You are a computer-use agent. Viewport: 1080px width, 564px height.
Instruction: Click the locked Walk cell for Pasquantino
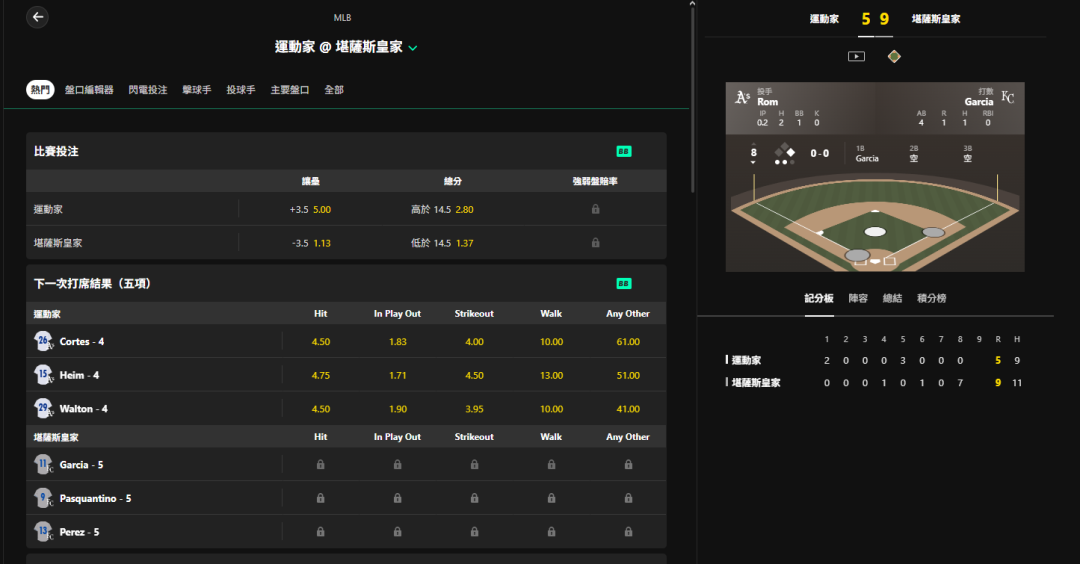click(551, 499)
